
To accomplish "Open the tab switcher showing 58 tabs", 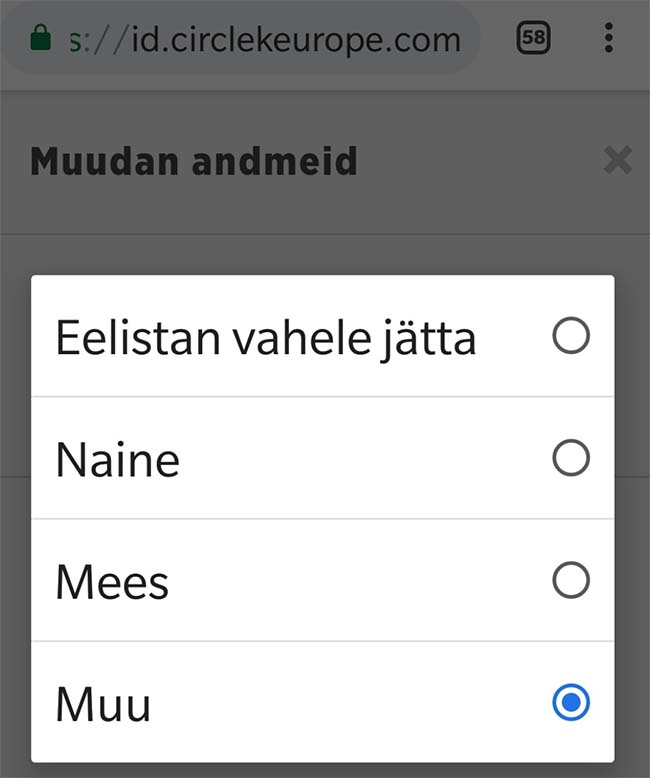I will 534,39.
